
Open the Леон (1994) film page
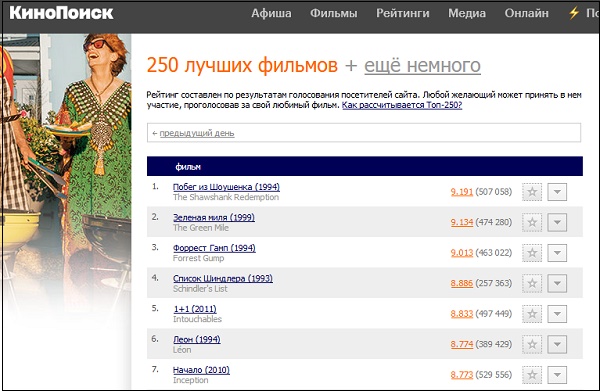coord(197,339)
